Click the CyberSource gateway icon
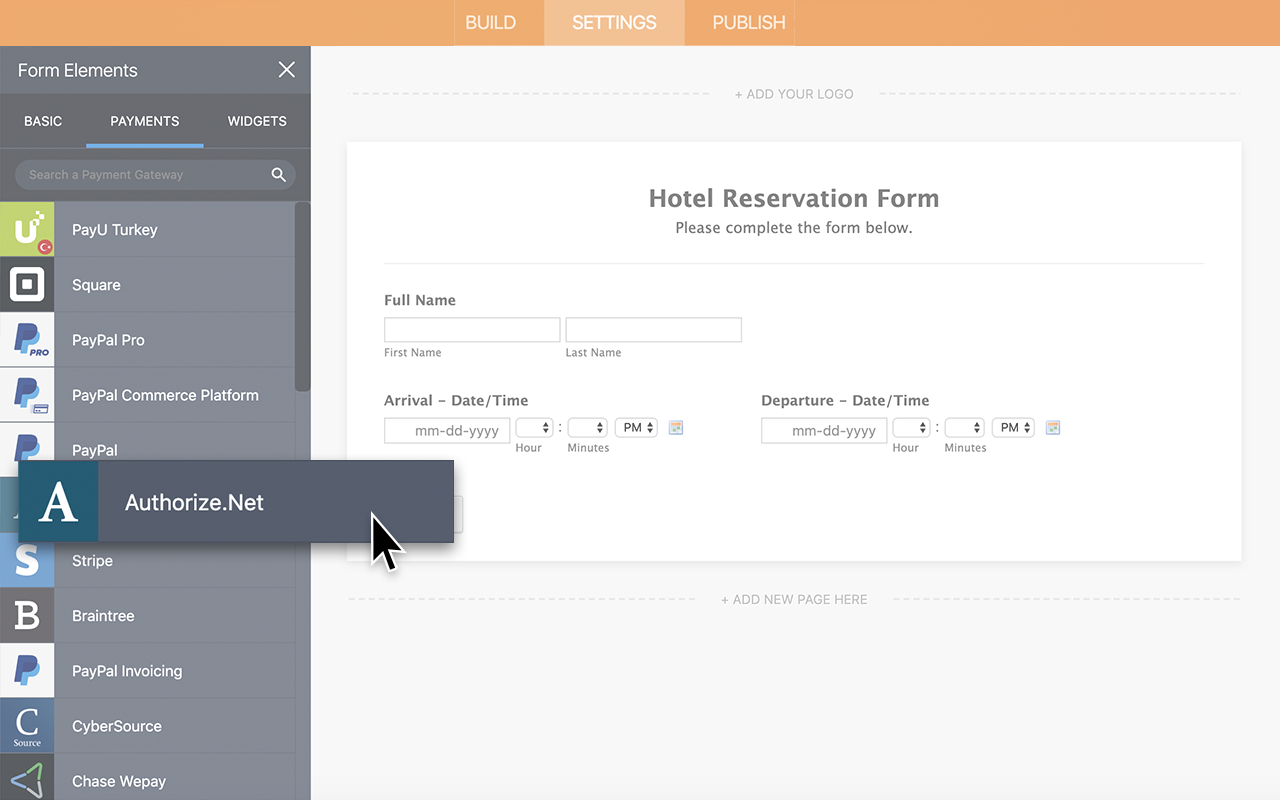Screen dimensions: 1280x800 27,725
